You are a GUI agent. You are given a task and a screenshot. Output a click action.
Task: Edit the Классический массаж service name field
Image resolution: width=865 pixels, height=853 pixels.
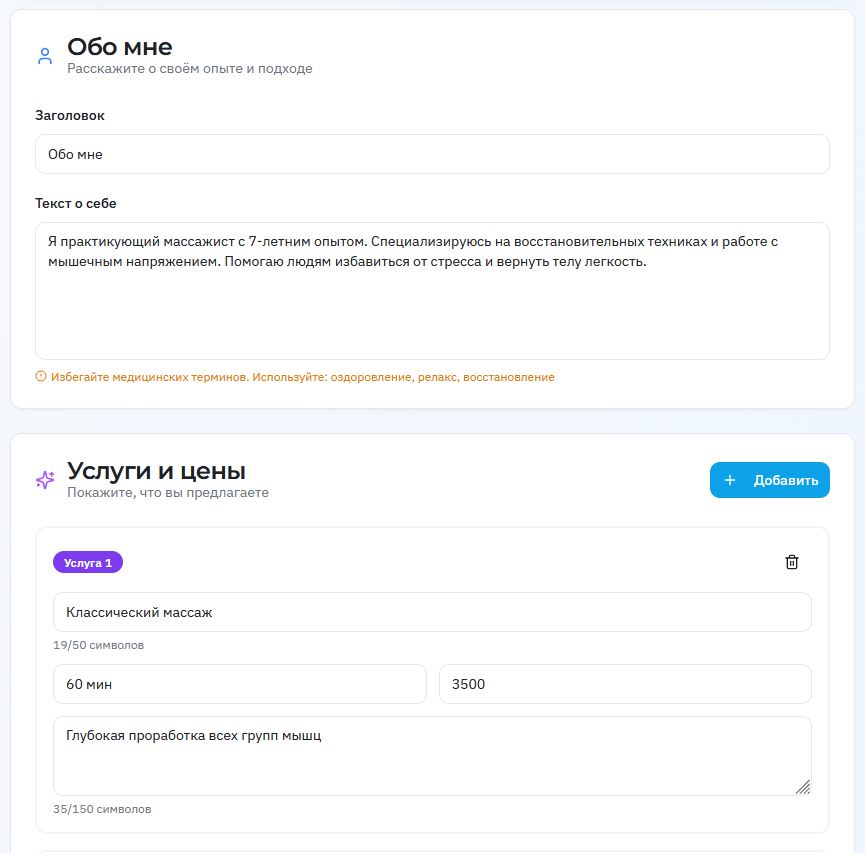pos(432,612)
